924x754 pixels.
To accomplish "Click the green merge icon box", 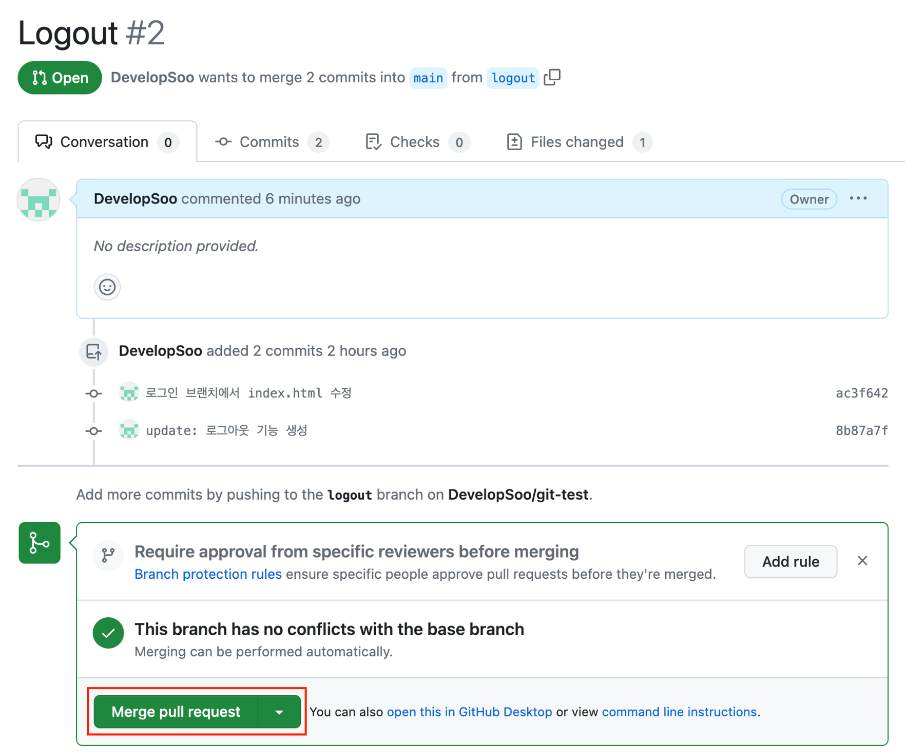I will tap(39, 543).
